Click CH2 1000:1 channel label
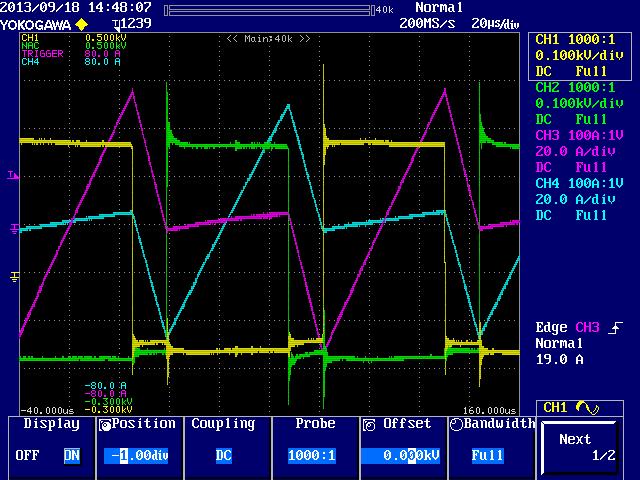640x480 pixels. [x=575, y=87]
